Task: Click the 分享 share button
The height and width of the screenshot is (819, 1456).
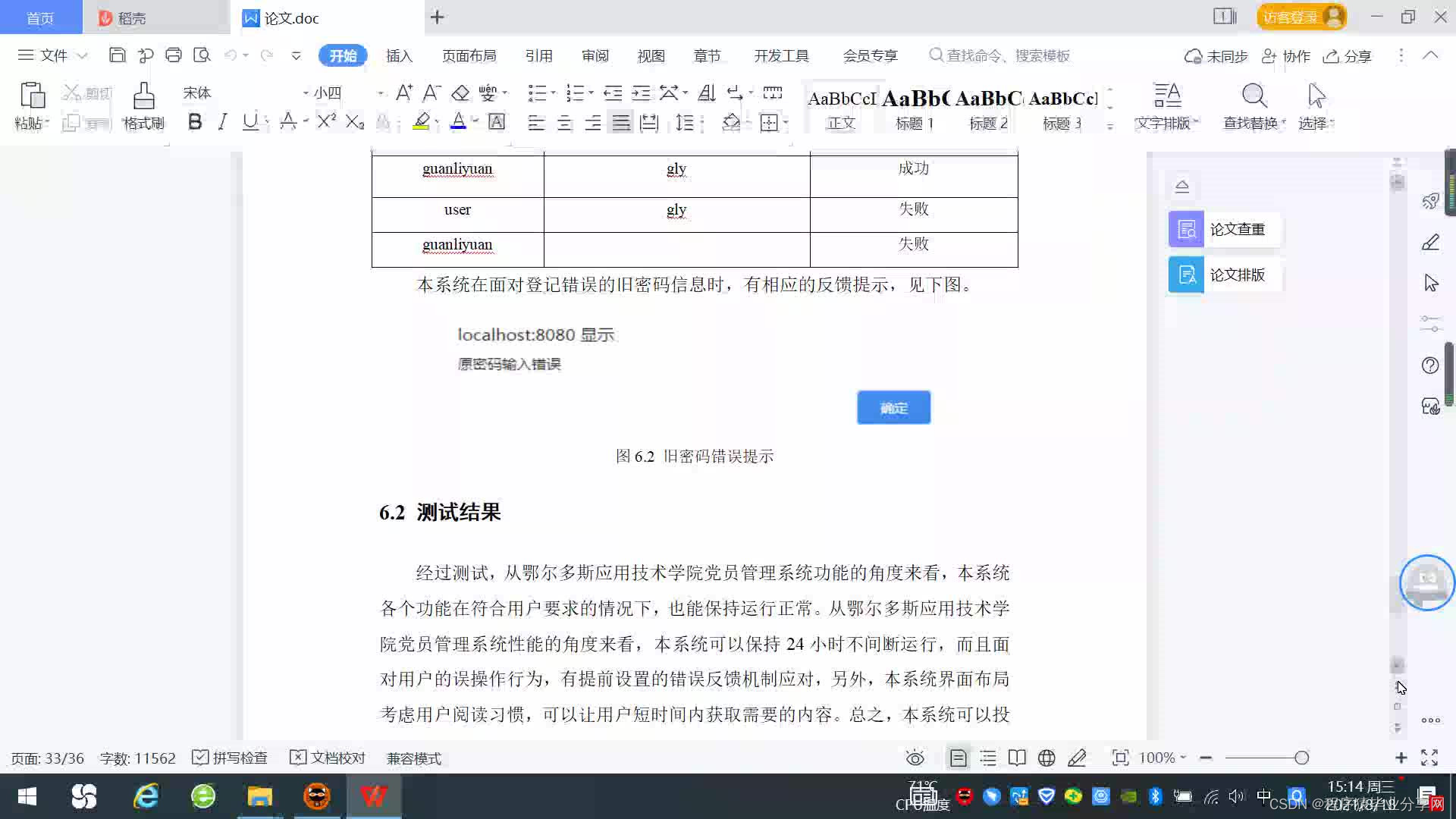Action: (x=1348, y=56)
